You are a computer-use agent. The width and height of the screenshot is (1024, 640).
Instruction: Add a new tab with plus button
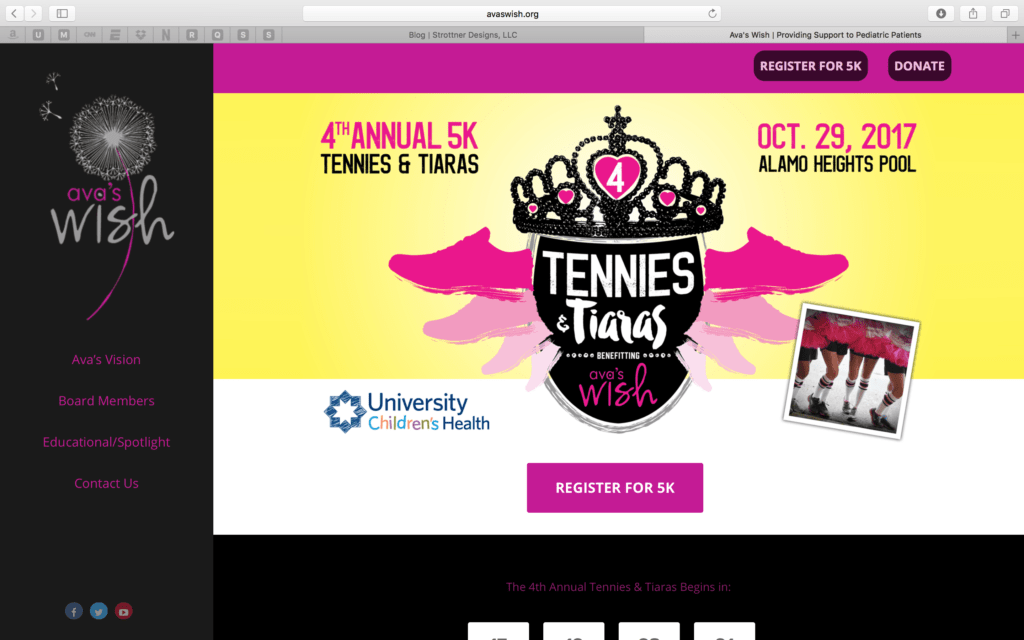(1016, 35)
